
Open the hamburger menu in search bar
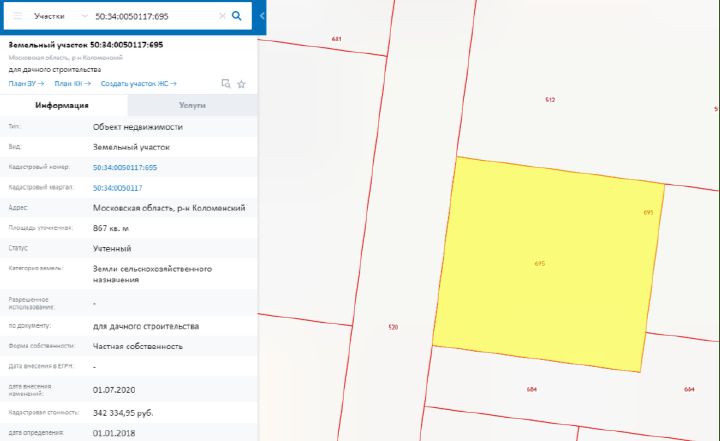17,17
